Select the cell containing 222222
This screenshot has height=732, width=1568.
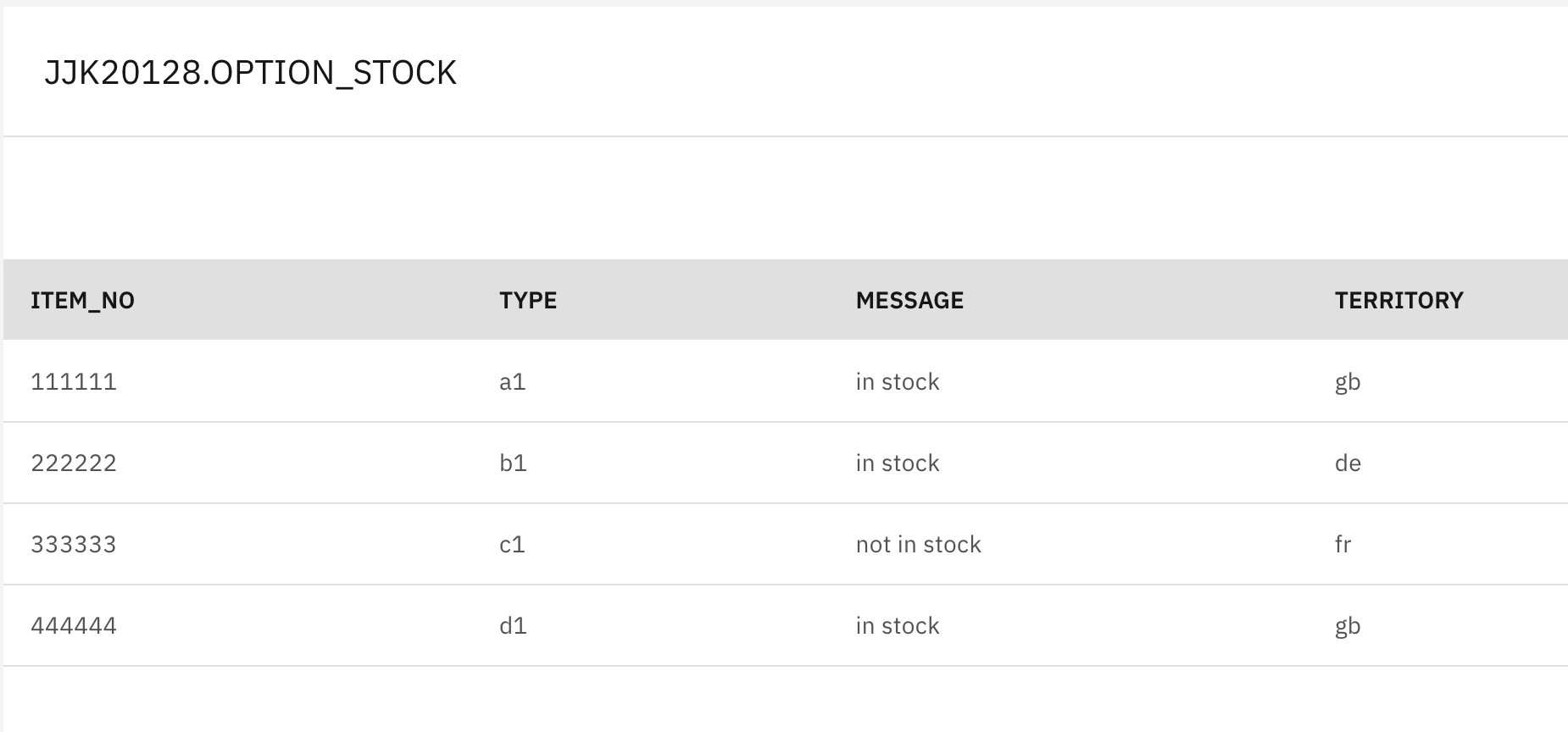point(74,463)
